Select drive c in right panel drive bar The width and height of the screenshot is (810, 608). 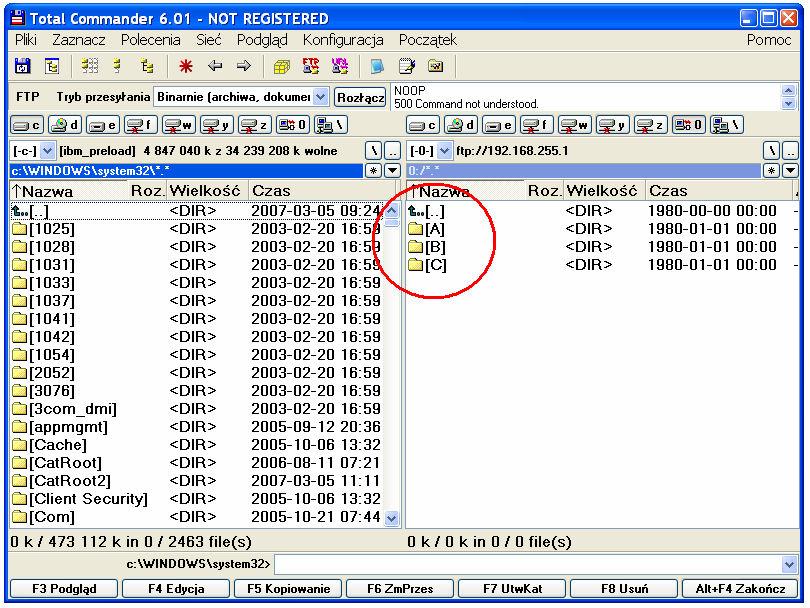click(423, 125)
